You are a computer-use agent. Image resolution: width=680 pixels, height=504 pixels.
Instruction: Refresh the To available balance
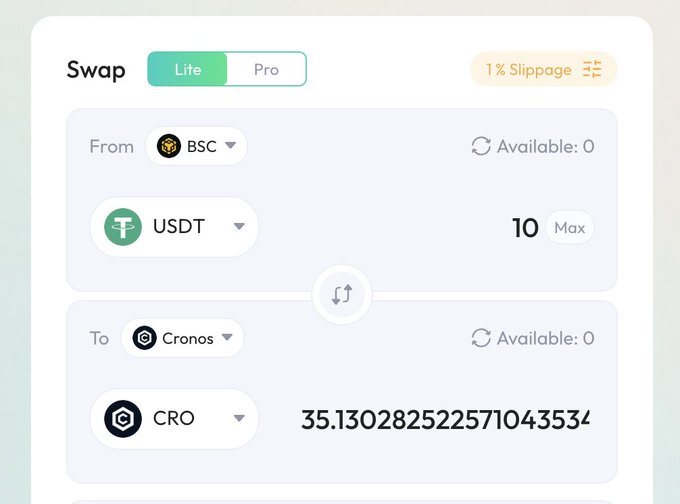[481, 338]
